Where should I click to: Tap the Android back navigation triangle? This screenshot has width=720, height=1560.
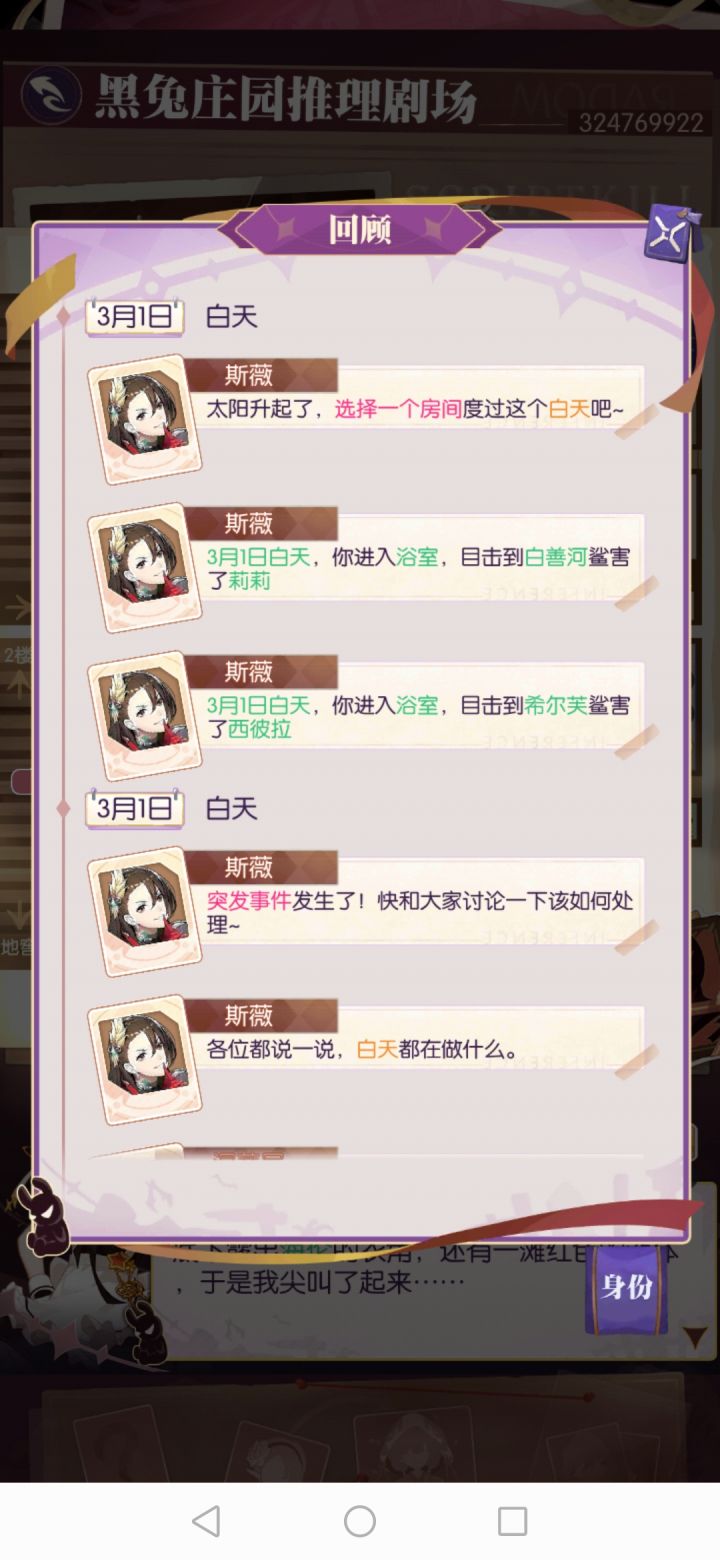[x=206, y=1521]
